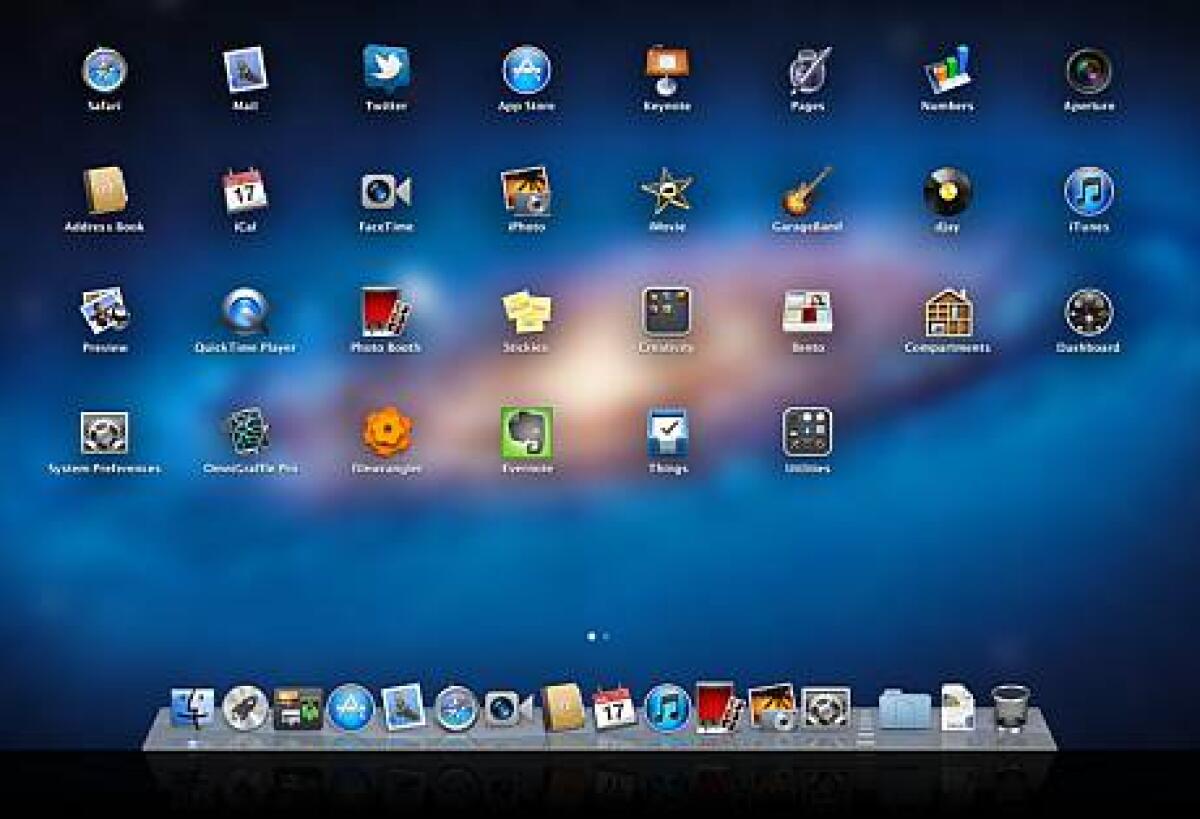Launch iTunes from the Launchpad grid
The image size is (1200, 819).
point(1089,191)
